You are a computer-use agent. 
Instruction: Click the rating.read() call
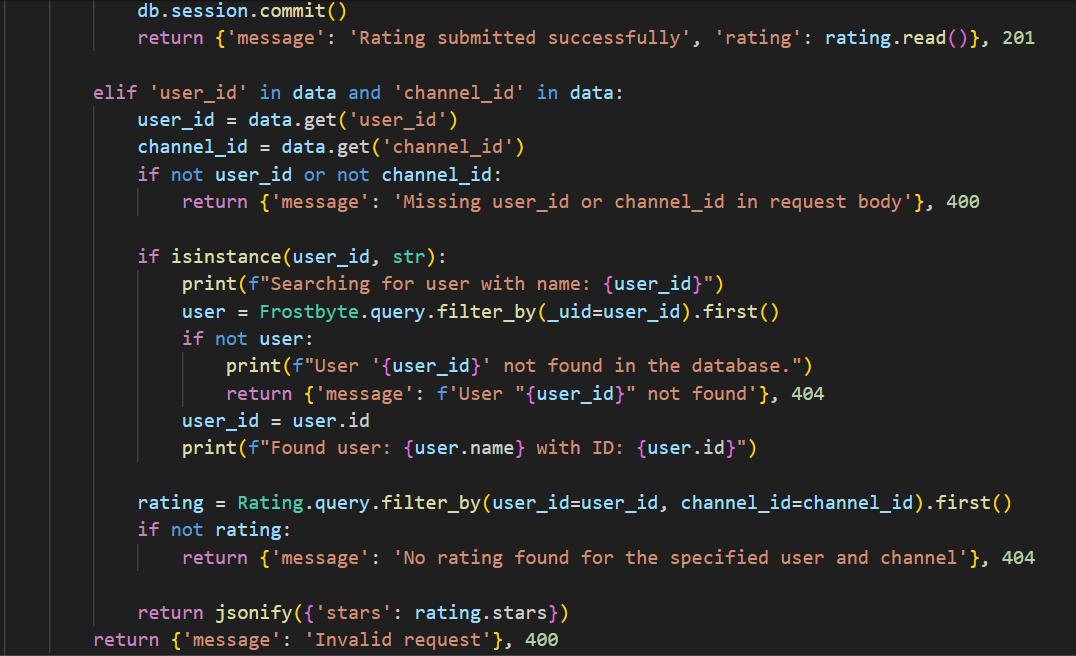896,38
